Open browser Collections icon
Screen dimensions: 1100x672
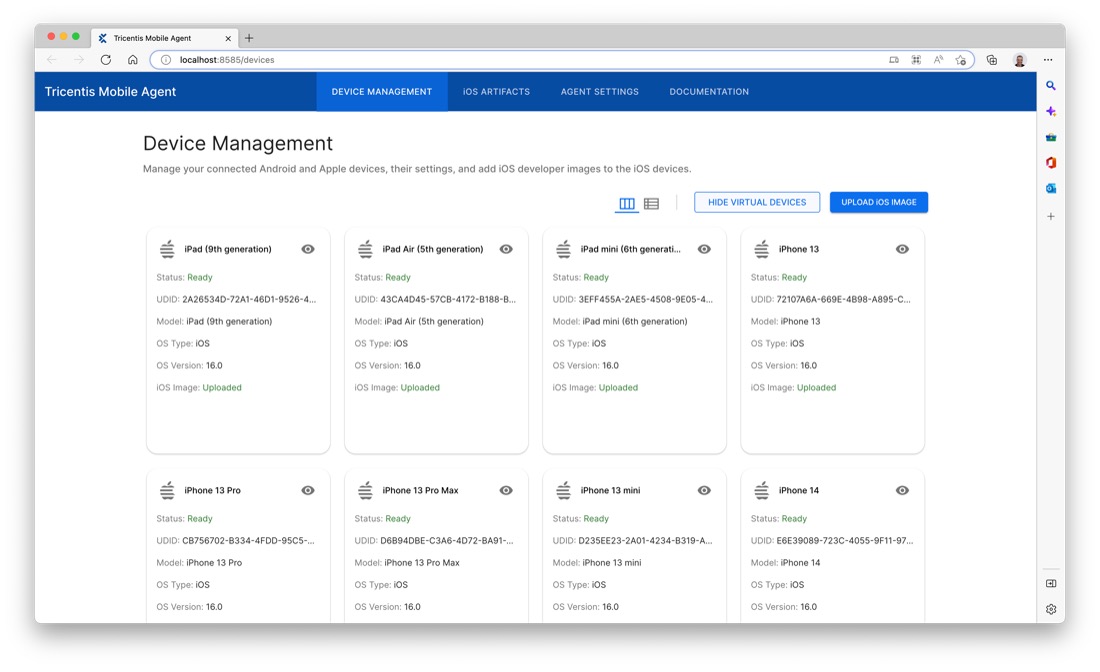(992, 60)
